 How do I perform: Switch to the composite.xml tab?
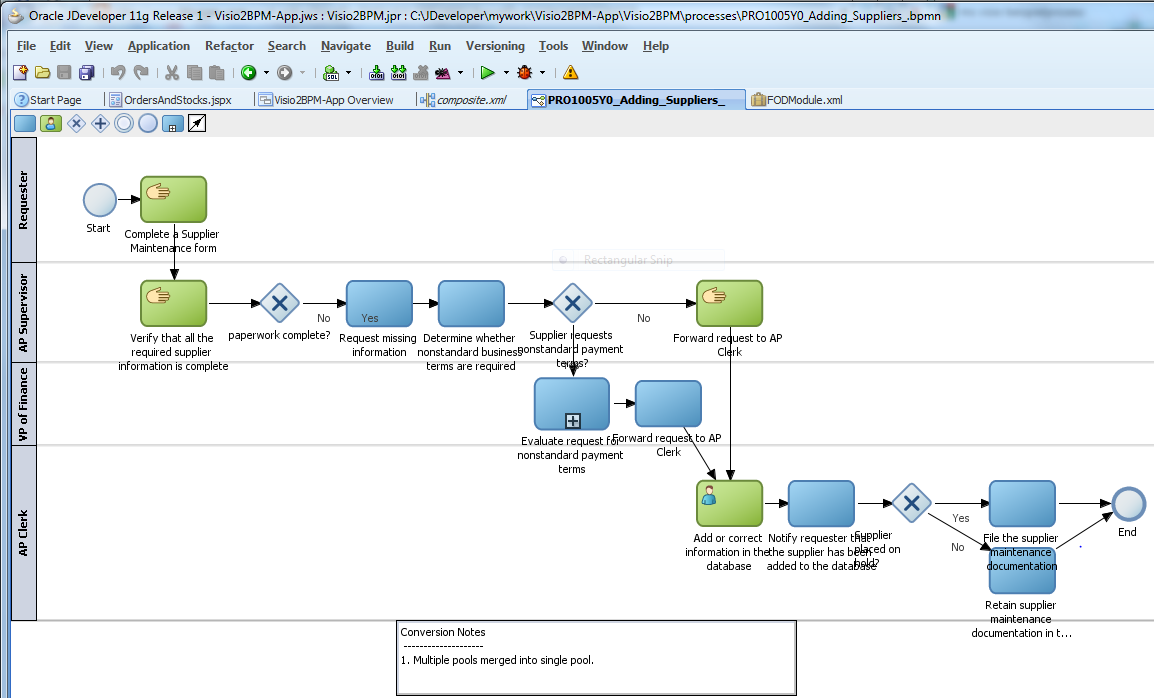click(464, 99)
